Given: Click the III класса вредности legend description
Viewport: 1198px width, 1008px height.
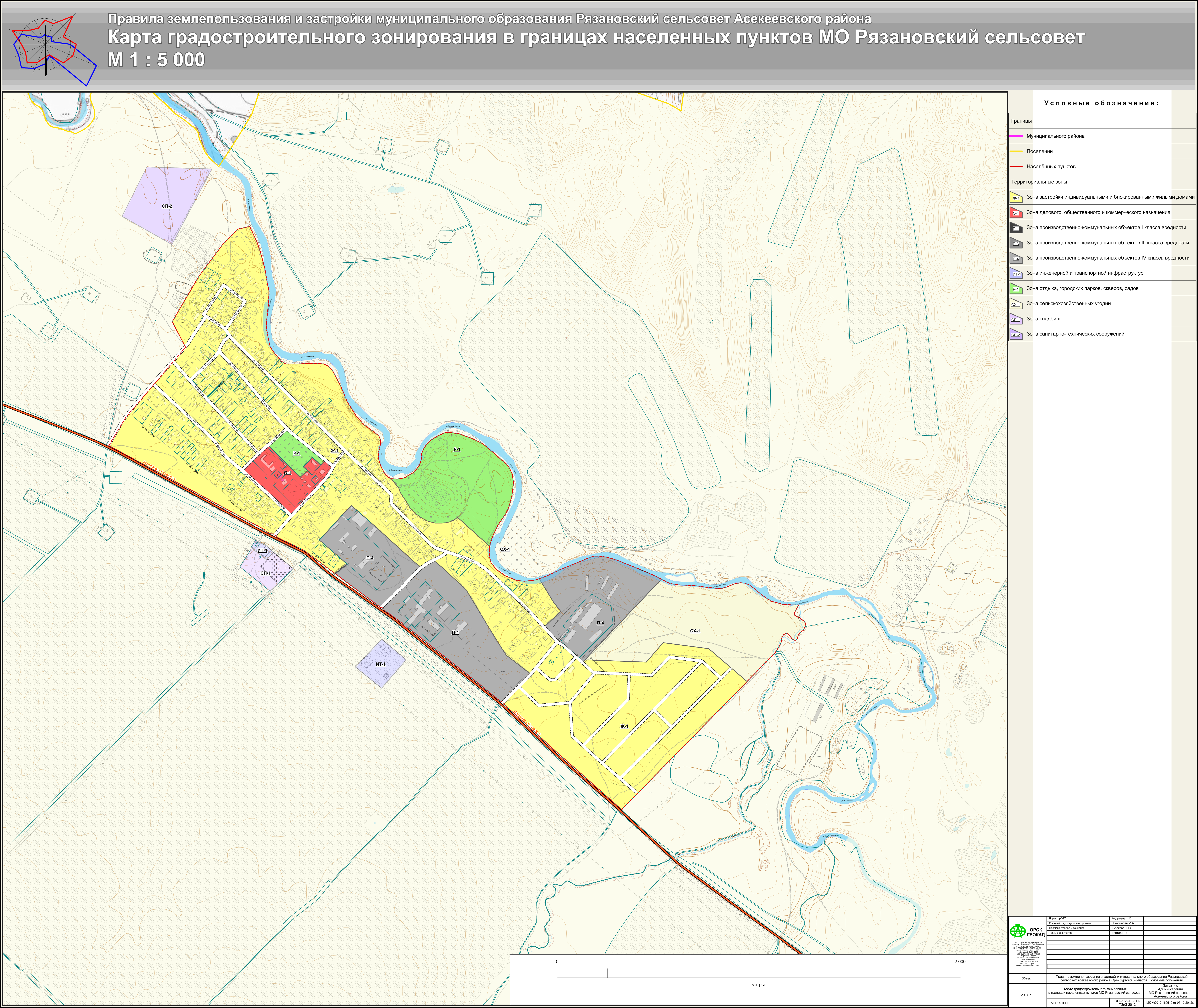Looking at the screenshot, I should click(1108, 243).
